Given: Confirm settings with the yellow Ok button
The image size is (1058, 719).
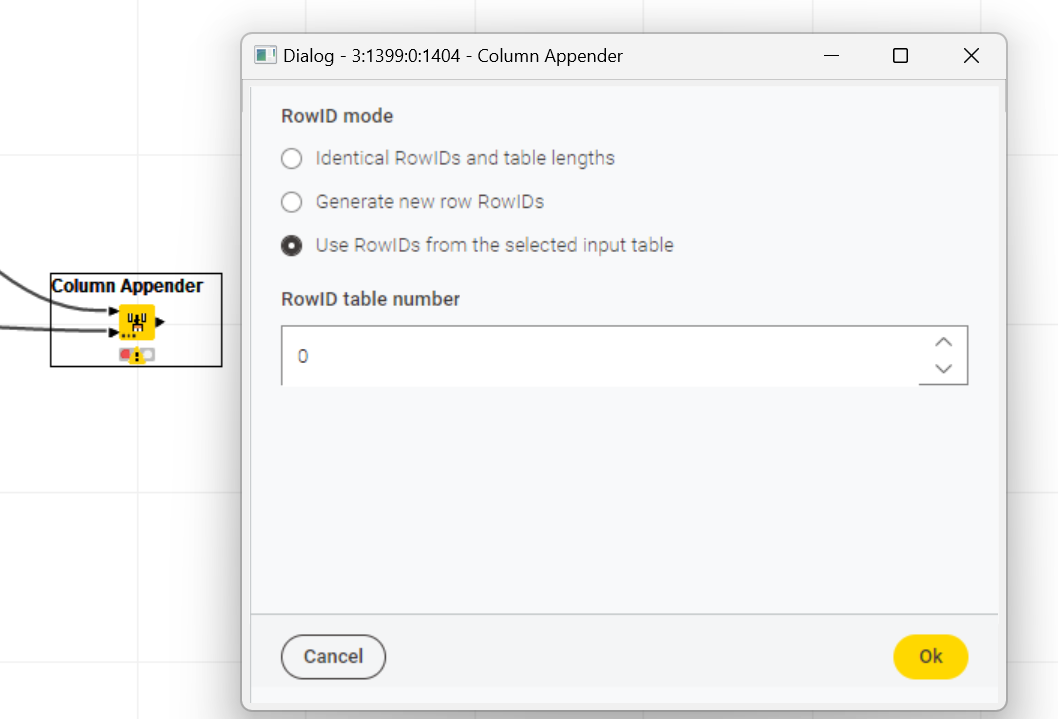Looking at the screenshot, I should click(x=930, y=656).
